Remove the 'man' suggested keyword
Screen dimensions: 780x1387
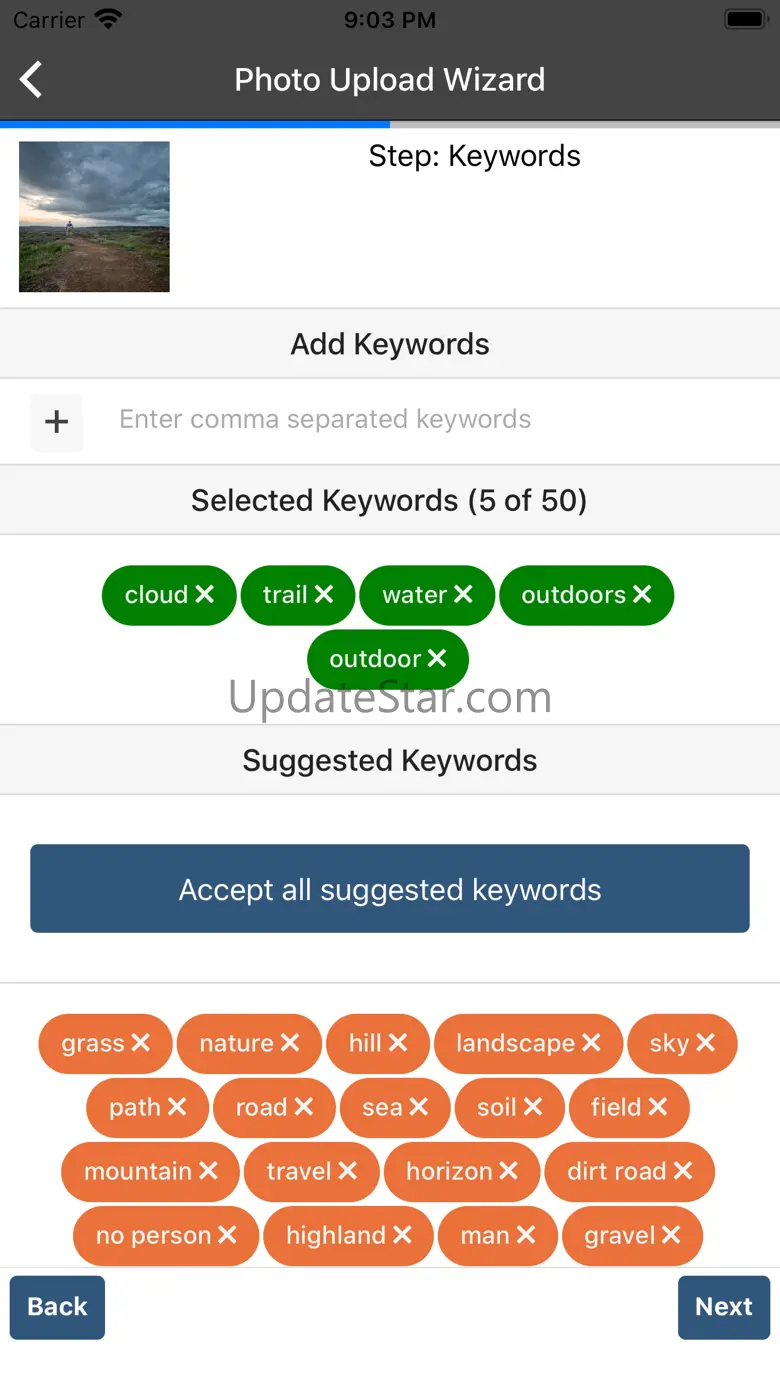tap(526, 1235)
